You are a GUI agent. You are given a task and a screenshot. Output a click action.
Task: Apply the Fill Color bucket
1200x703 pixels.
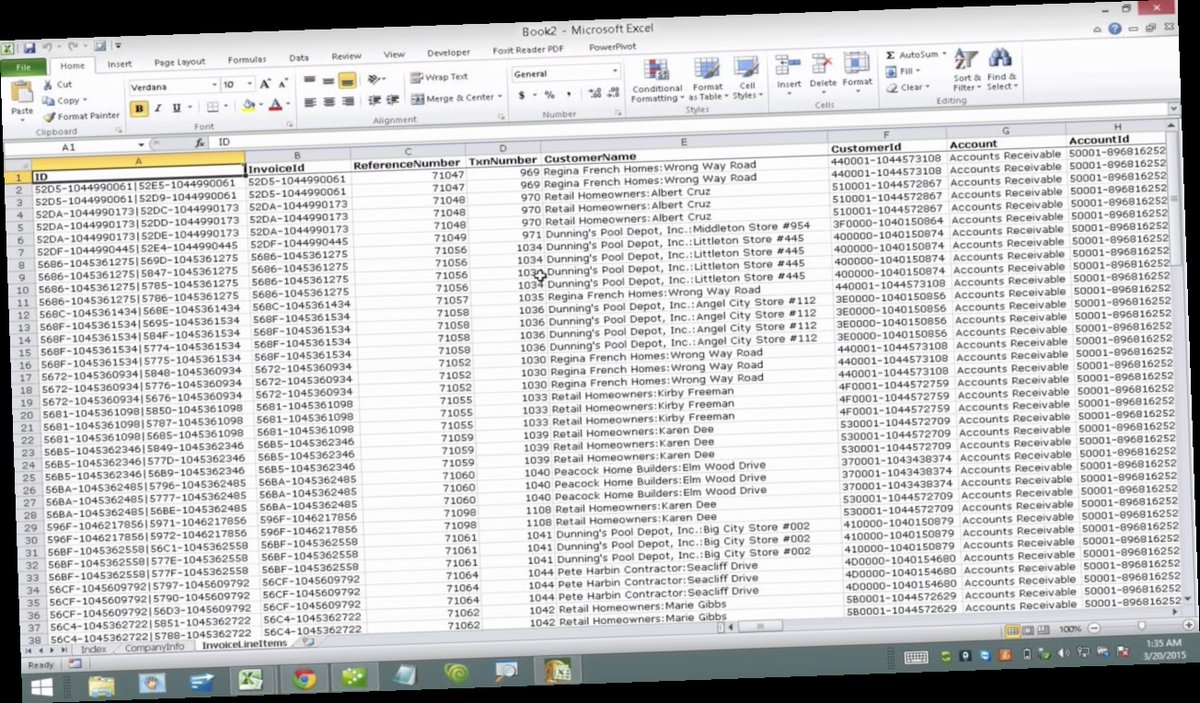point(249,106)
